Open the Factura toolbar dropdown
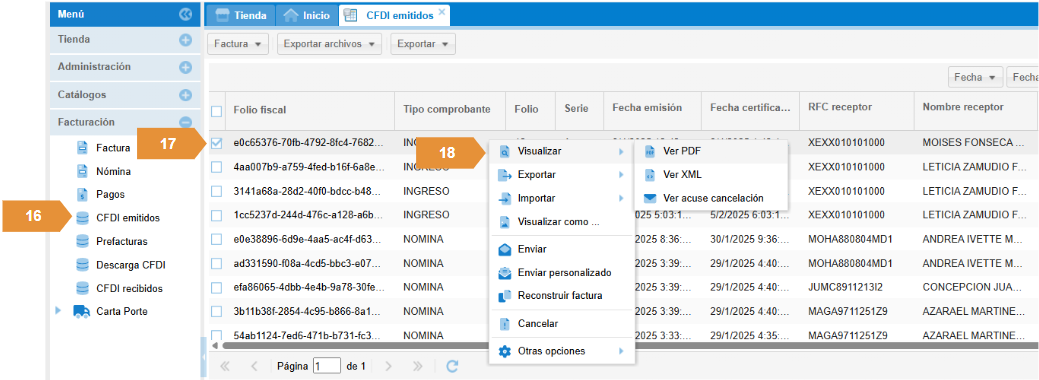 point(238,44)
